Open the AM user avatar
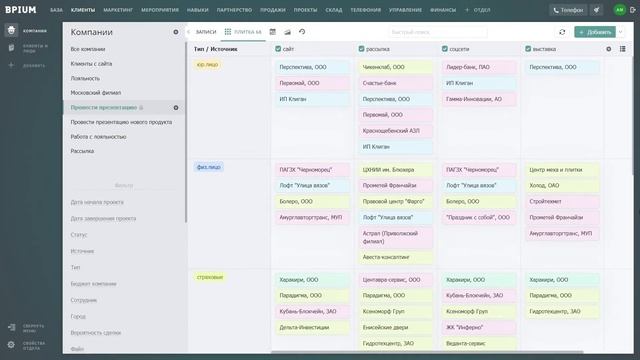The width and height of the screenshot is (640, 360). tap(620, 10)
